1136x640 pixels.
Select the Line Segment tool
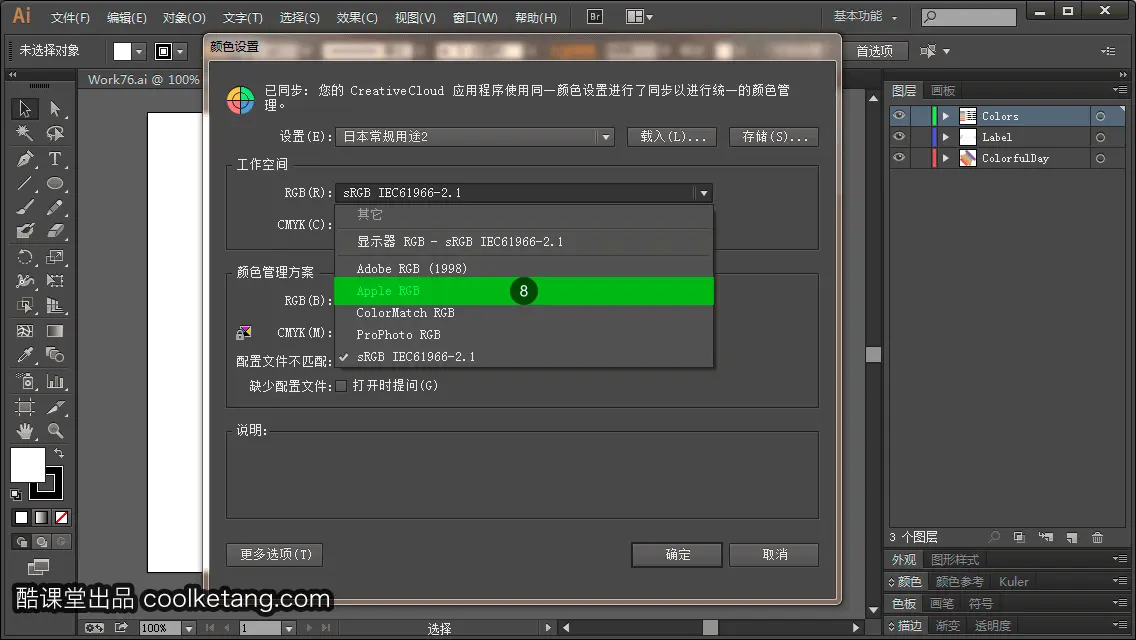click(x=25, y=183)
